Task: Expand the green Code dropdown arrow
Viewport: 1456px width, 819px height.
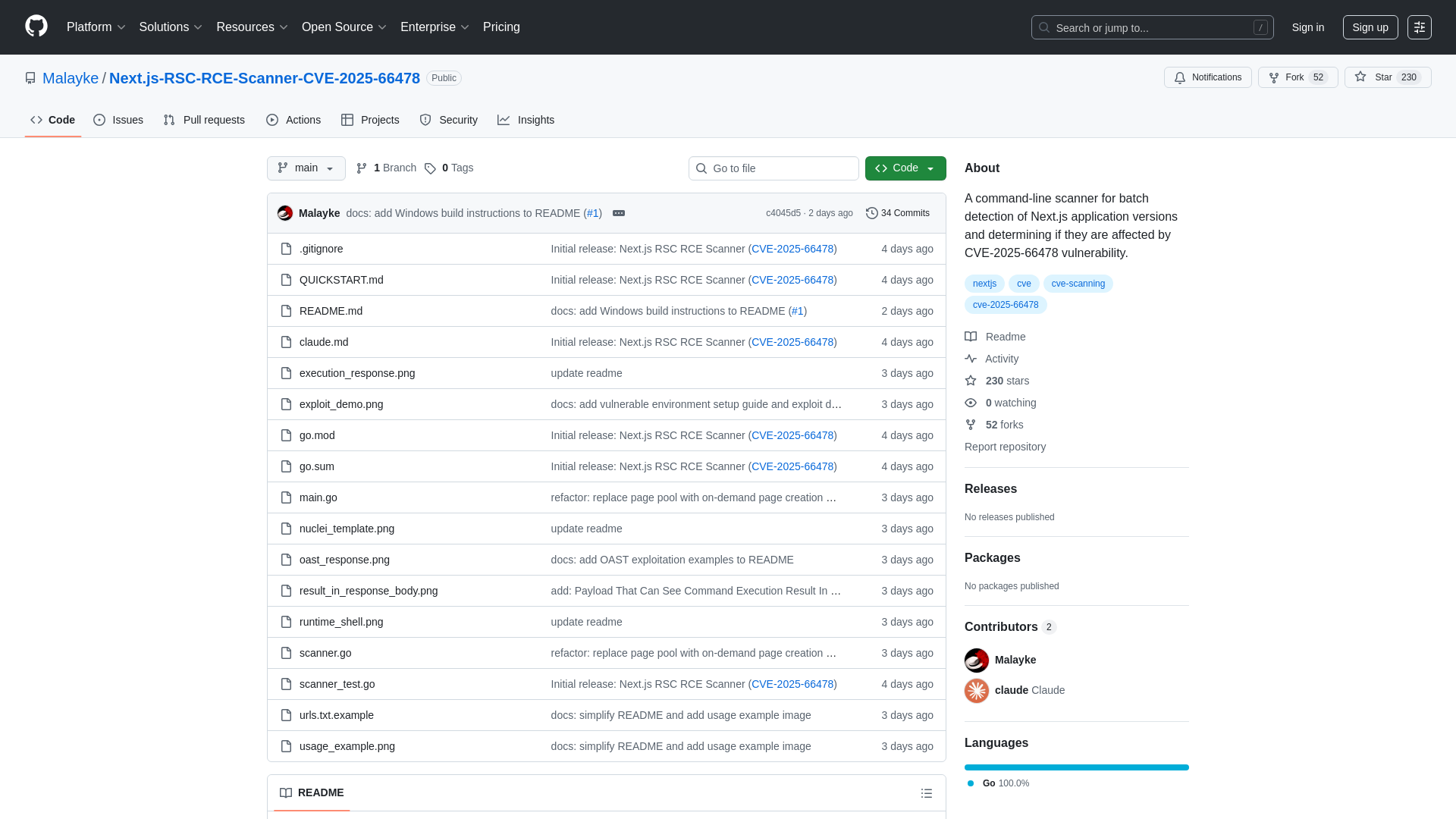Action: [930, 168]
